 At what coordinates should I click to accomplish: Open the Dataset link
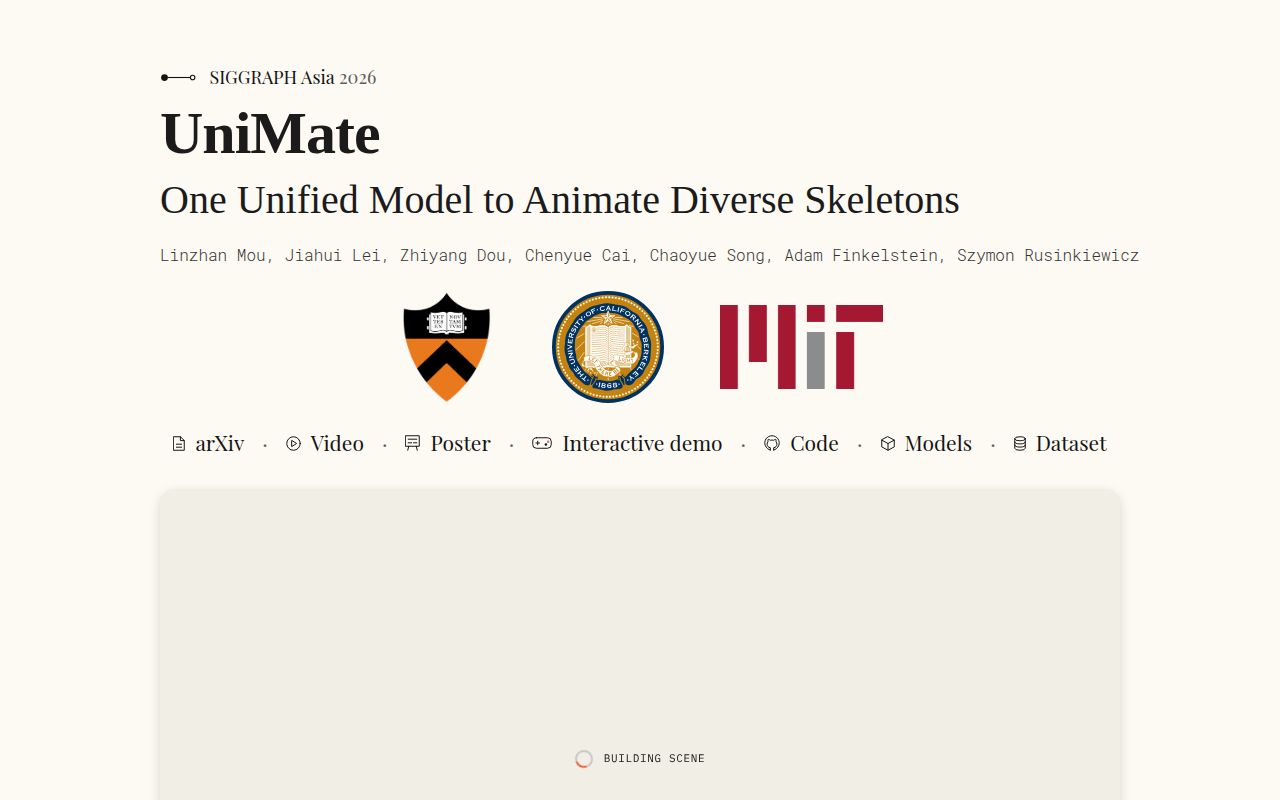(1060, 444)
